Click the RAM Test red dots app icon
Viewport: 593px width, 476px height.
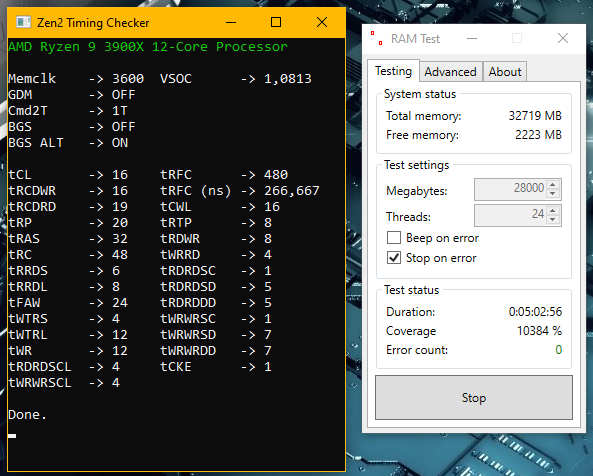pos(376,38)
